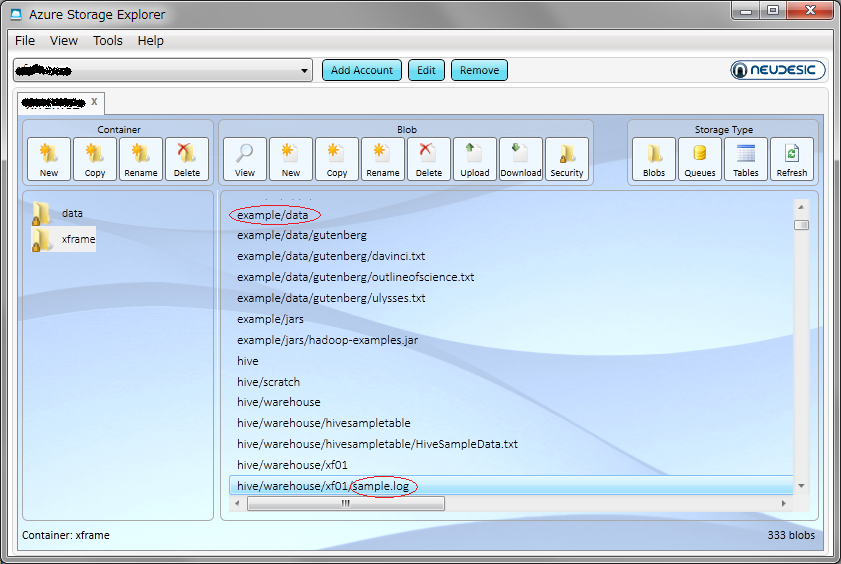This screenshot has width=841, height=564.
Task: Rename the selected container
Action: pos(141,159)
